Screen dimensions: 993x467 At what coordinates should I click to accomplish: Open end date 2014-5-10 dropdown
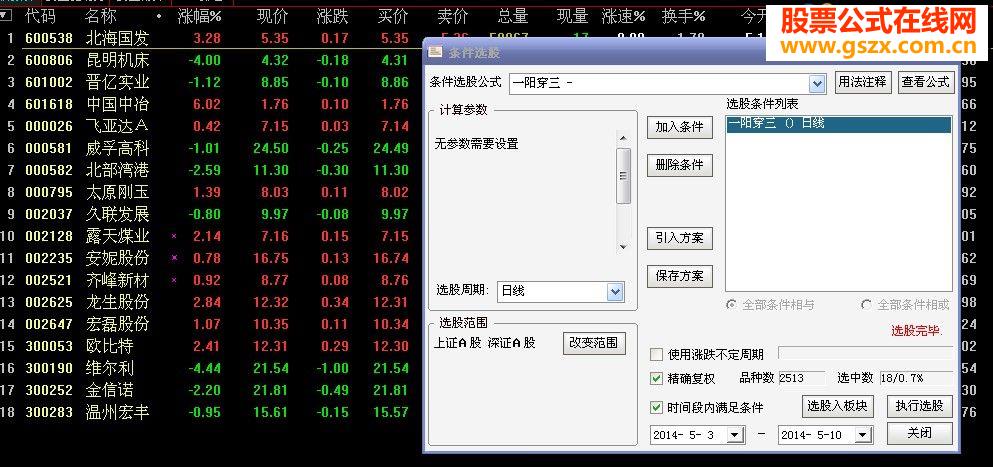(863, 435)
